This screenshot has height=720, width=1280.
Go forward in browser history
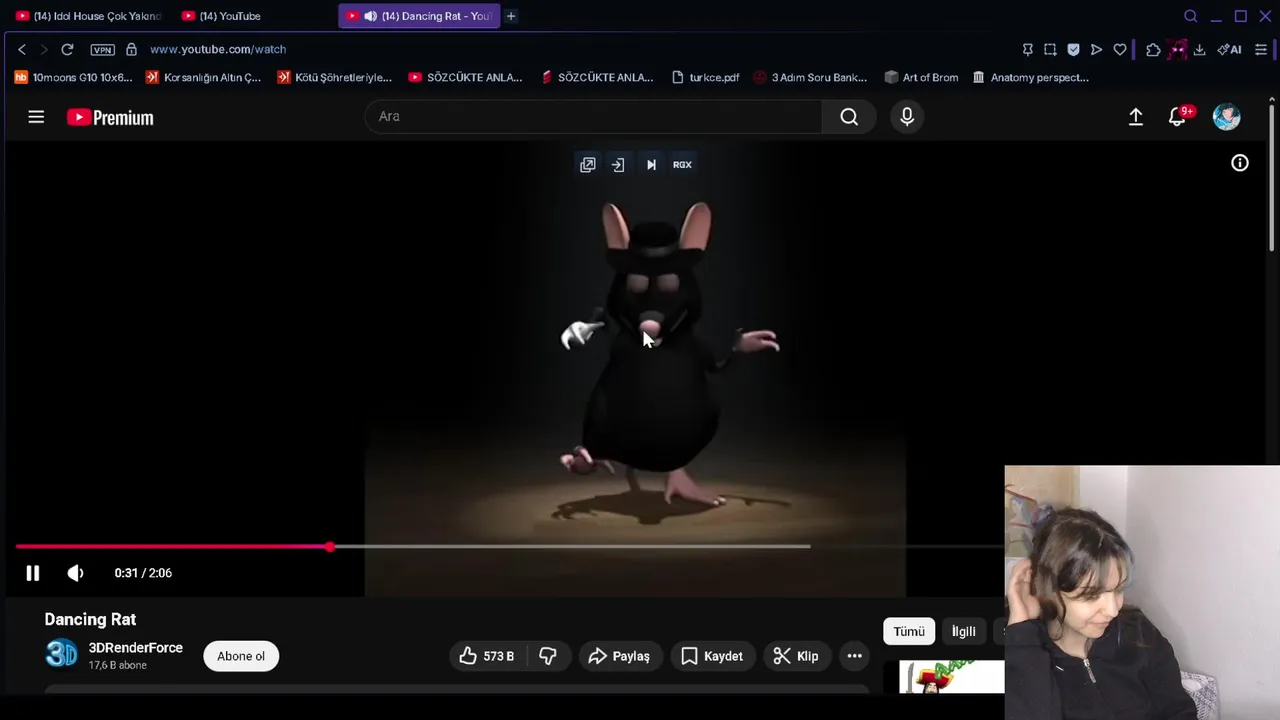coord(43,49)
